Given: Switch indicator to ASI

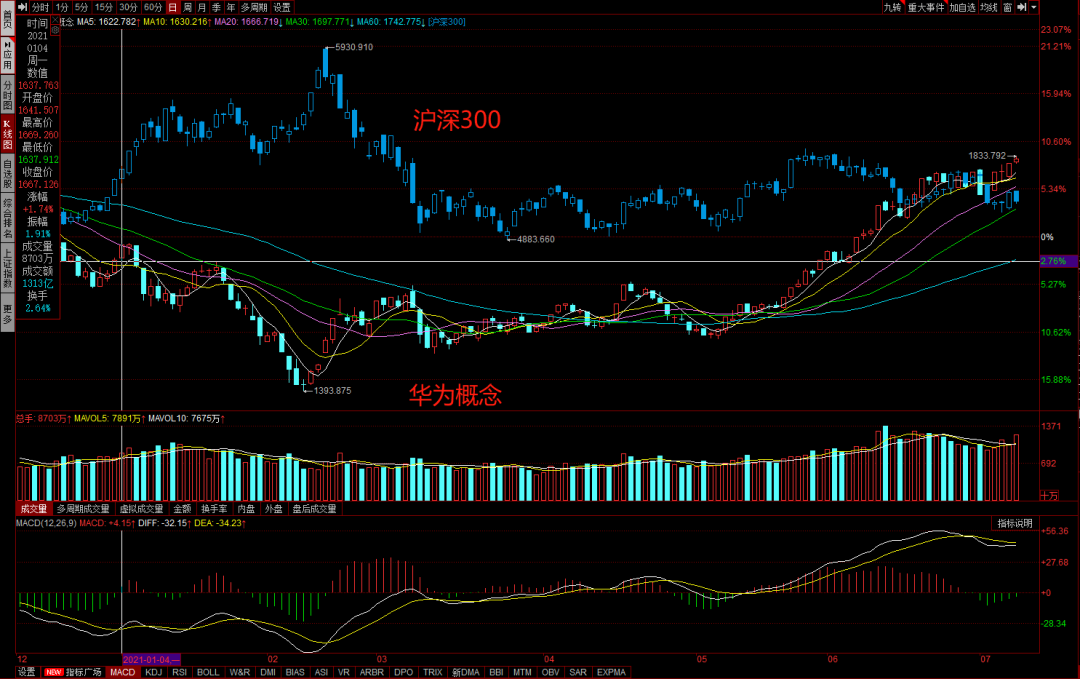Looking at the screenshot, I should coord(321,672).
